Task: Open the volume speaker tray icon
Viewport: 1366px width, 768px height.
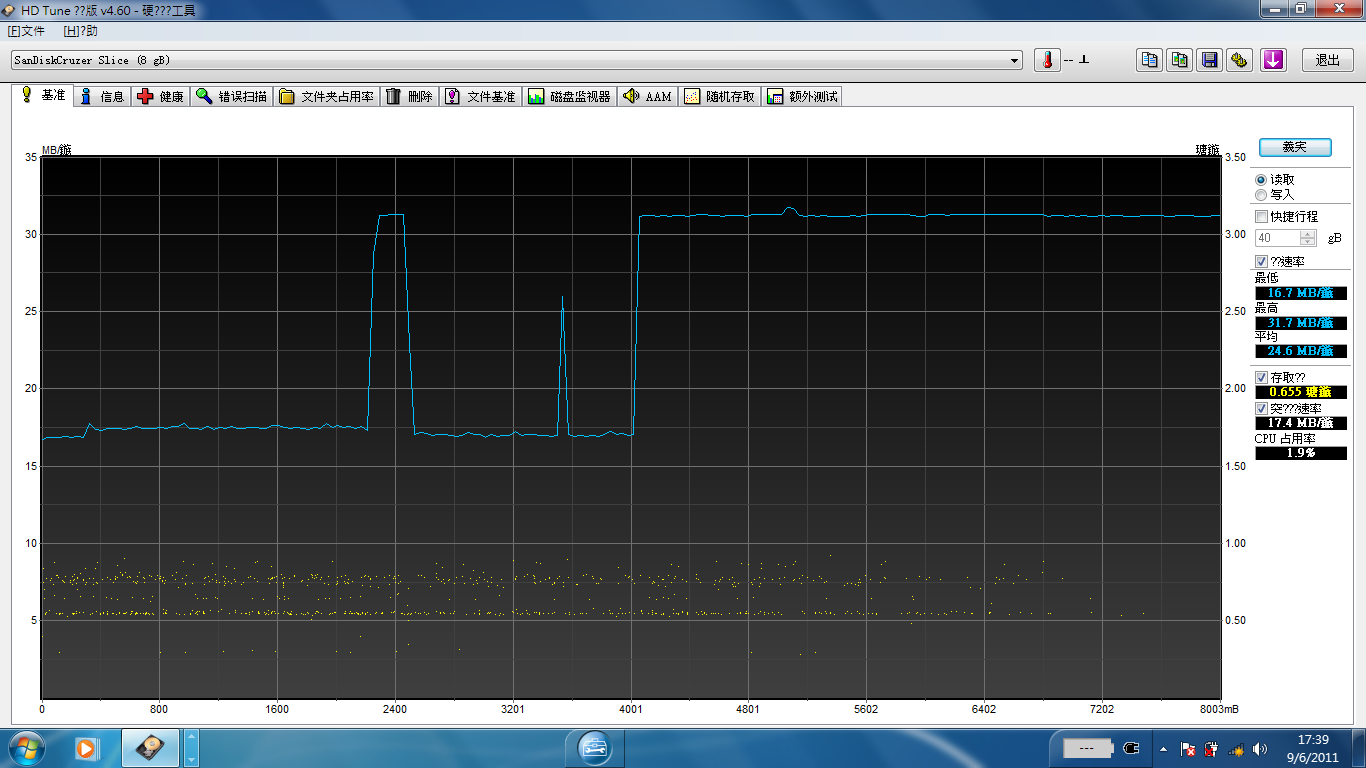Action: pos(1260,748)
